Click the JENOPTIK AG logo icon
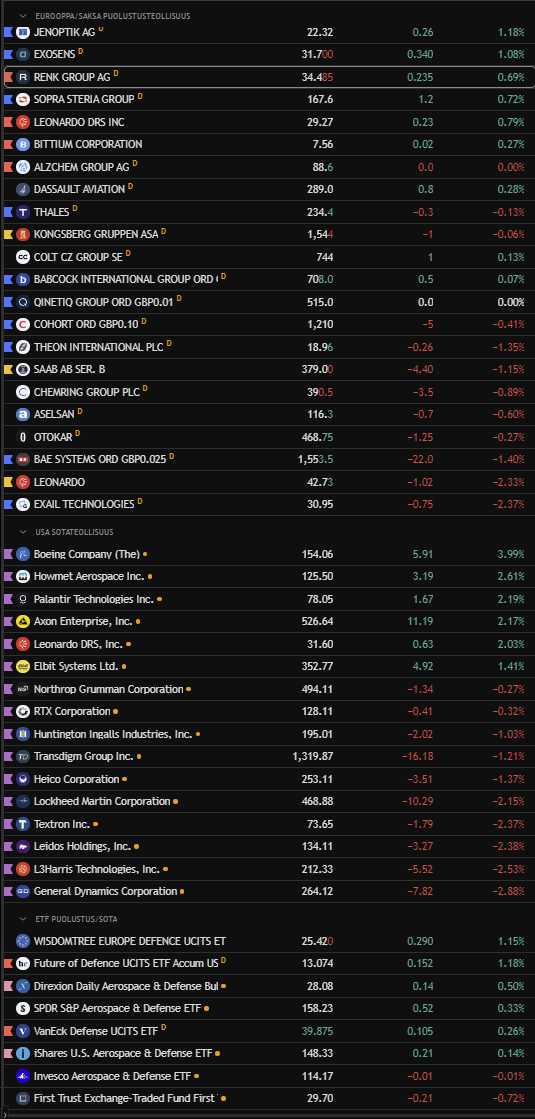The height and width of the screenshot is (1119, 535). [x=23, y=31]
